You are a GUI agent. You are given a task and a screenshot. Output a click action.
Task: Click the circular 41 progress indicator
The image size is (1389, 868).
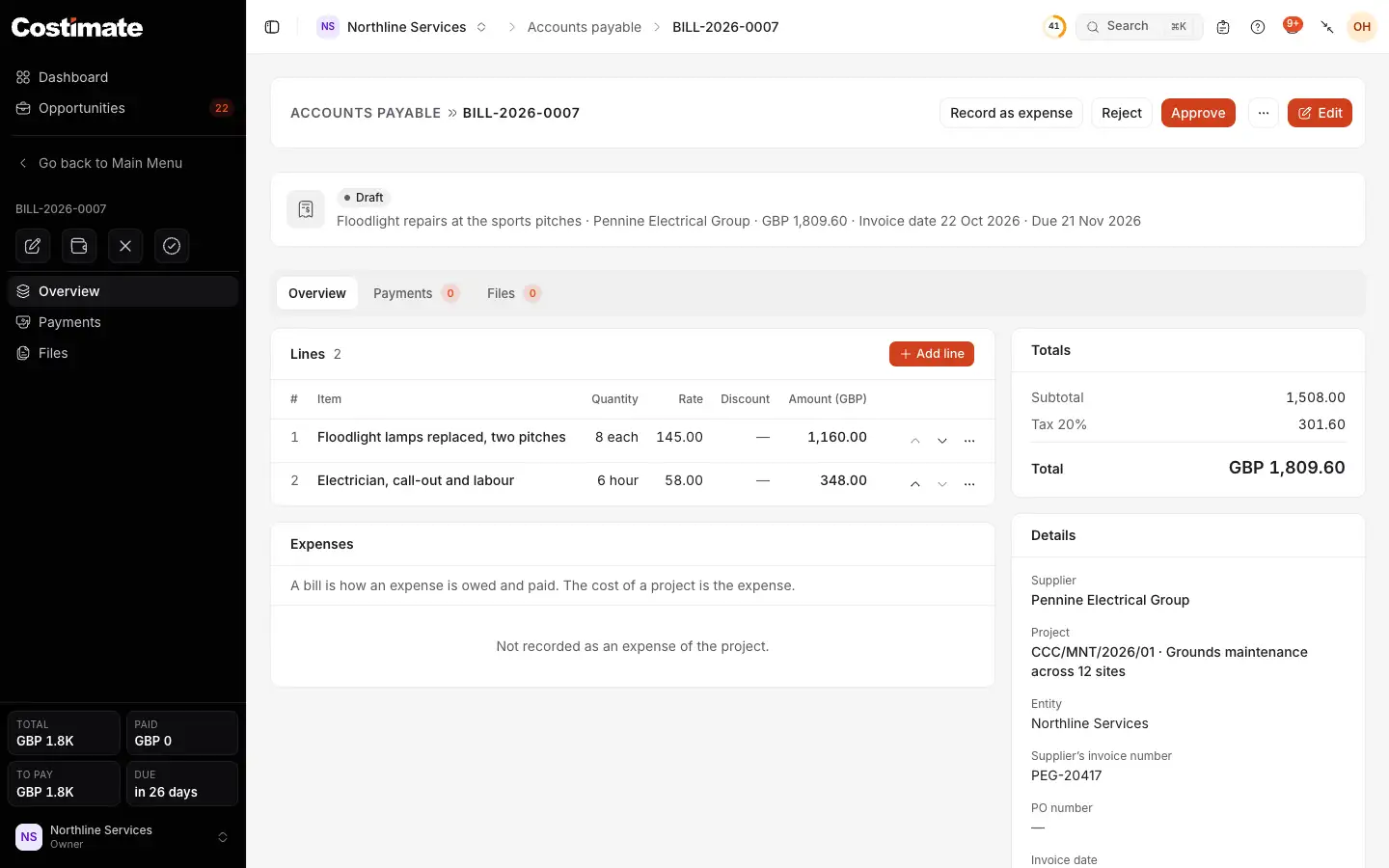(x=1054, y=27)
